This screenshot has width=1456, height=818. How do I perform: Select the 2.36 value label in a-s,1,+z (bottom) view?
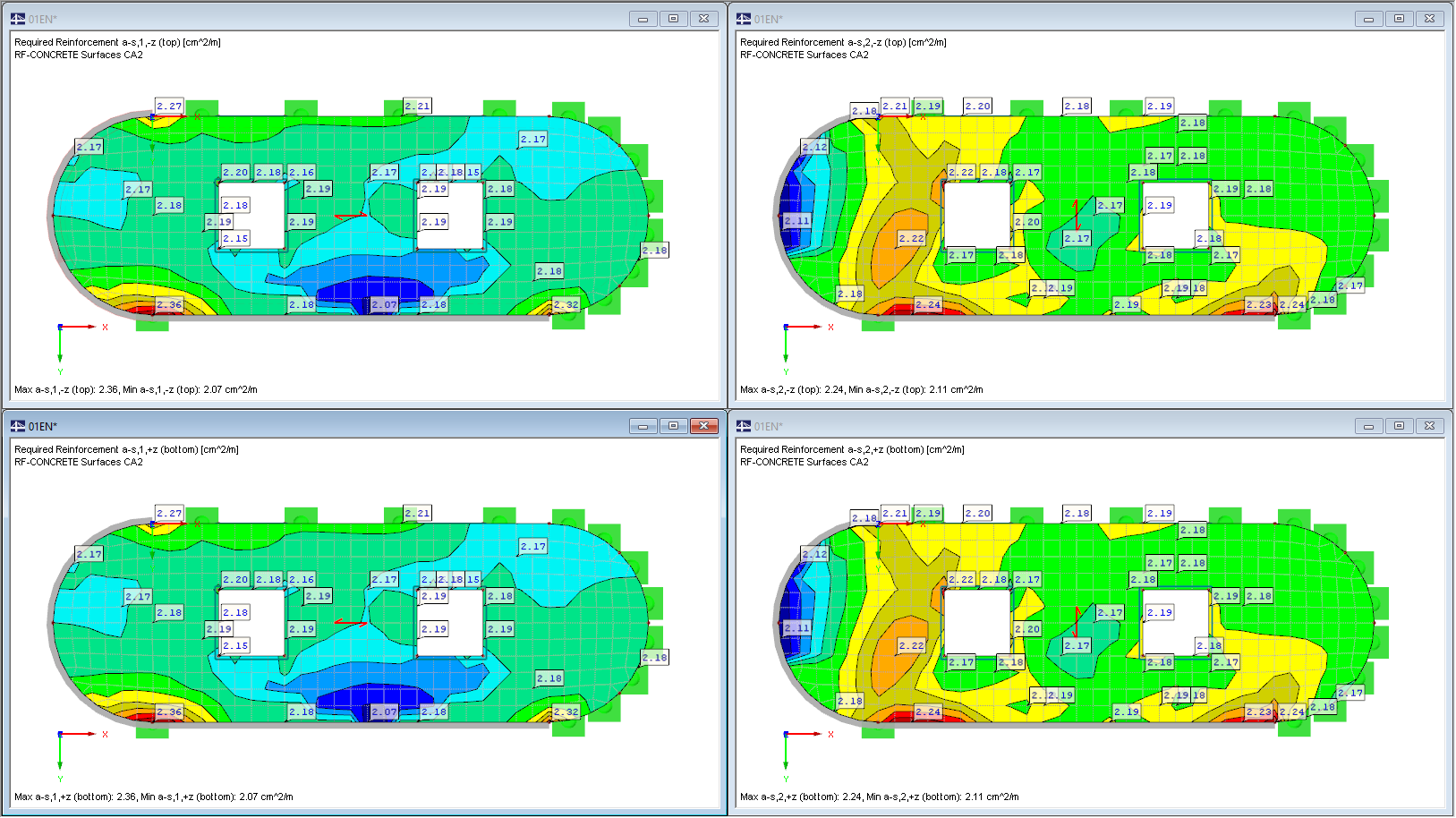click(x=169, y=712)
